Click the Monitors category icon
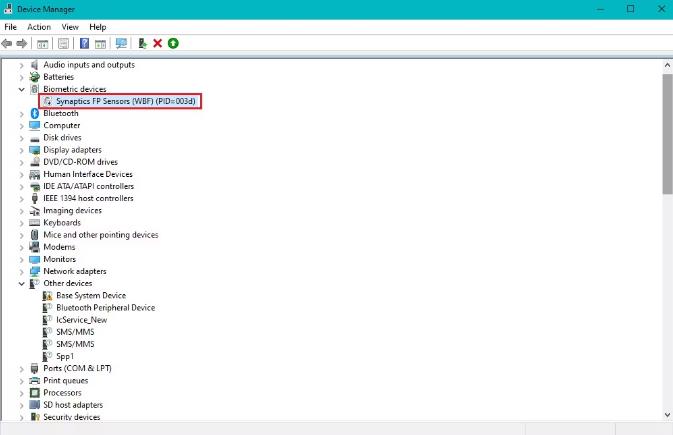This screenshot has width=673, height=435. [x=35, y=259]
